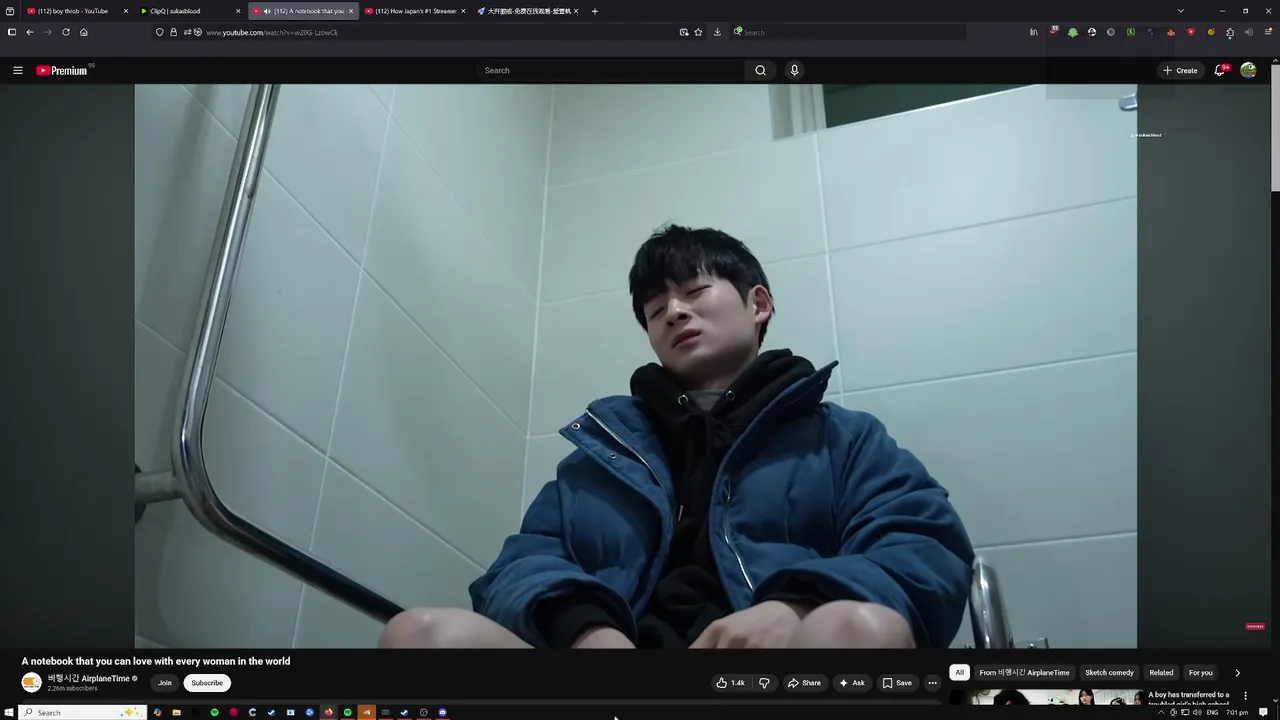The height and width of the screenshot is (720, 1280).
Task: Reload the current page
Action: point(66,32)
